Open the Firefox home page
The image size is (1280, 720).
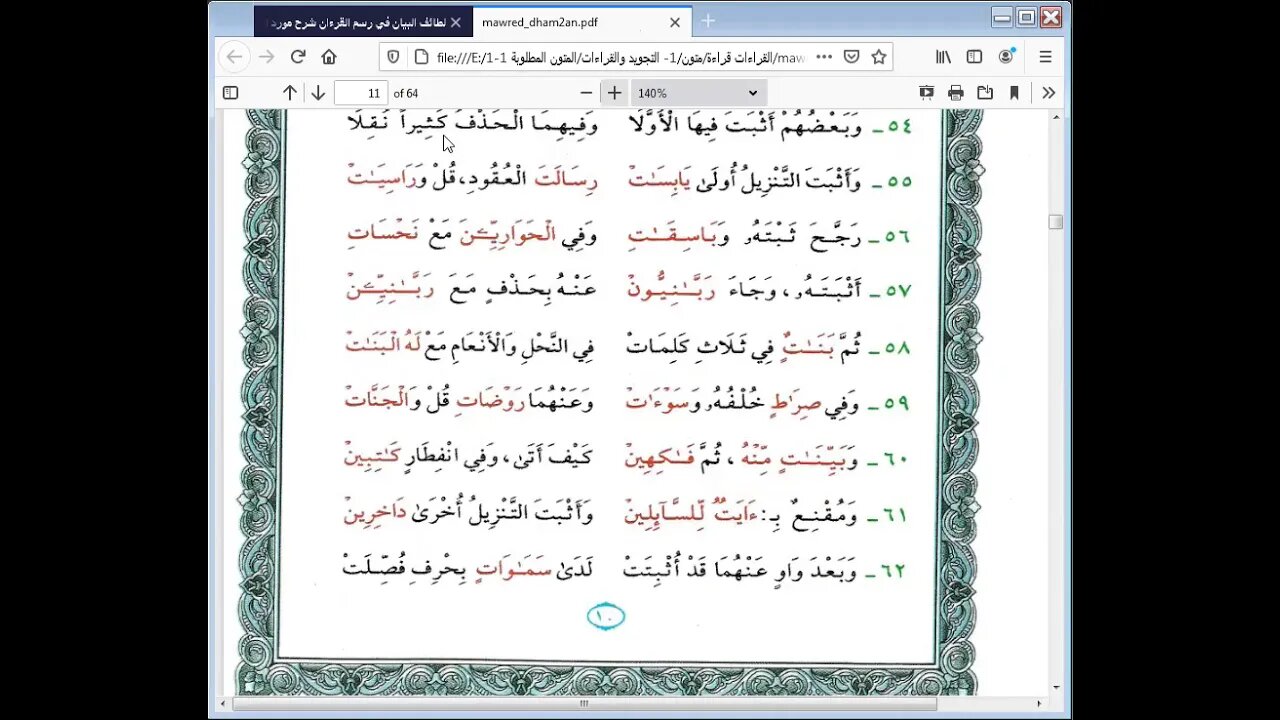click(329, 57)
